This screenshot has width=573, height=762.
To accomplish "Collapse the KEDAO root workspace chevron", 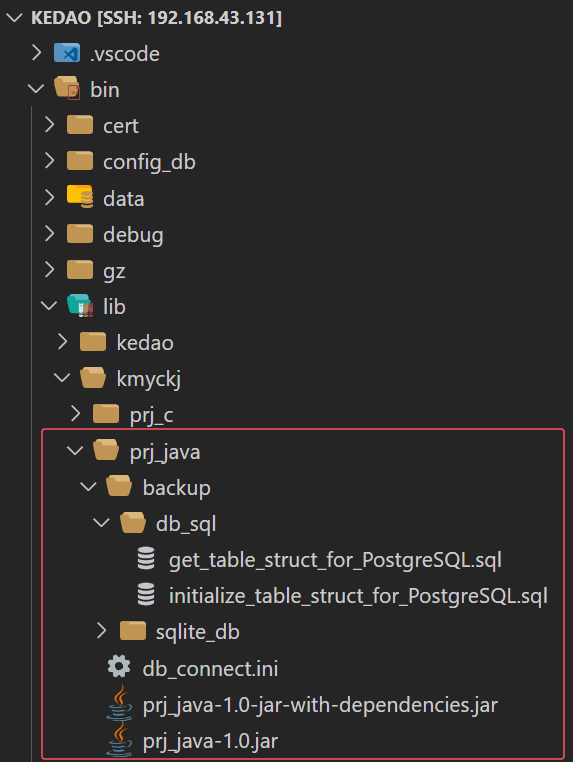I will point(14,18).
